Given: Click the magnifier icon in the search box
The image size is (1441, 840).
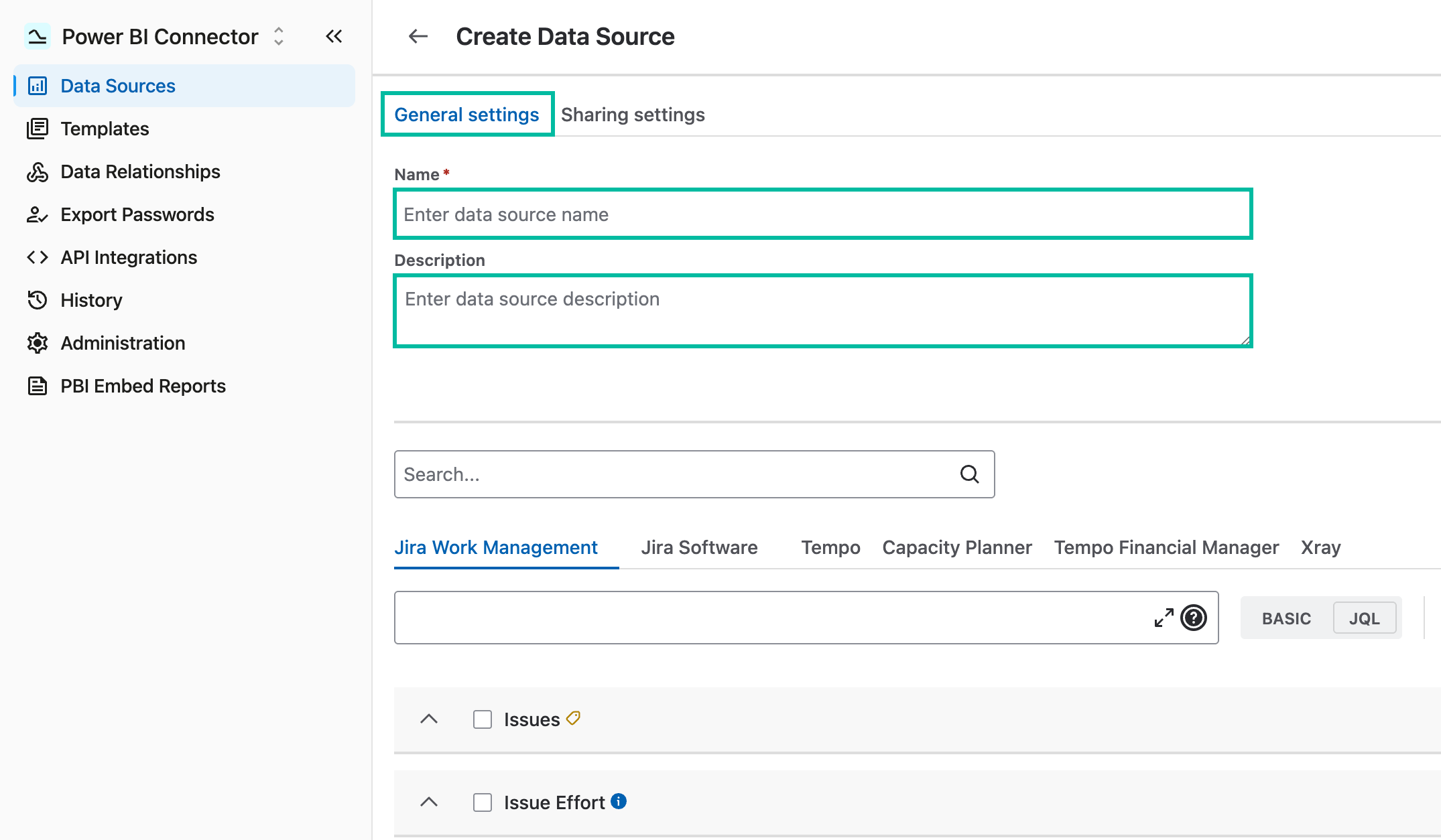Looking at the screenshot, I should pyautogui.click(x=970, y=474).
